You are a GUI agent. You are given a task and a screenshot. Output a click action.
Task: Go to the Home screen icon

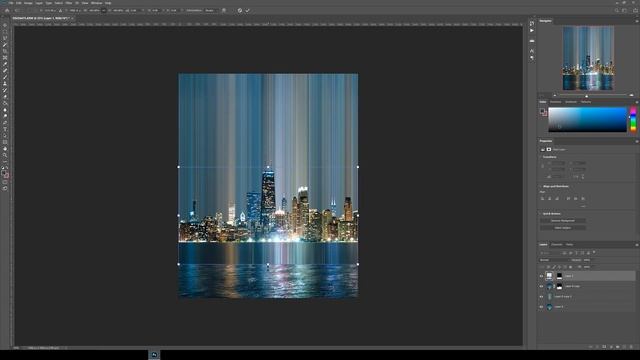point(7,11)
